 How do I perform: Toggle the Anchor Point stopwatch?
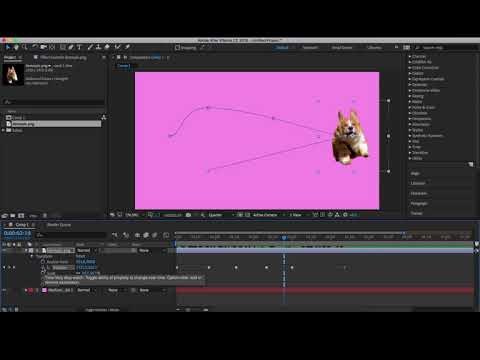tap(43, 262)
